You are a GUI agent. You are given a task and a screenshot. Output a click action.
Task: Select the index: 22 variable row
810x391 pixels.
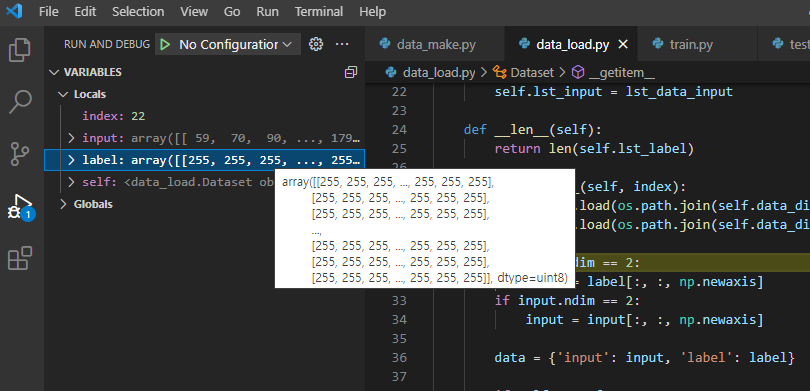205,116
